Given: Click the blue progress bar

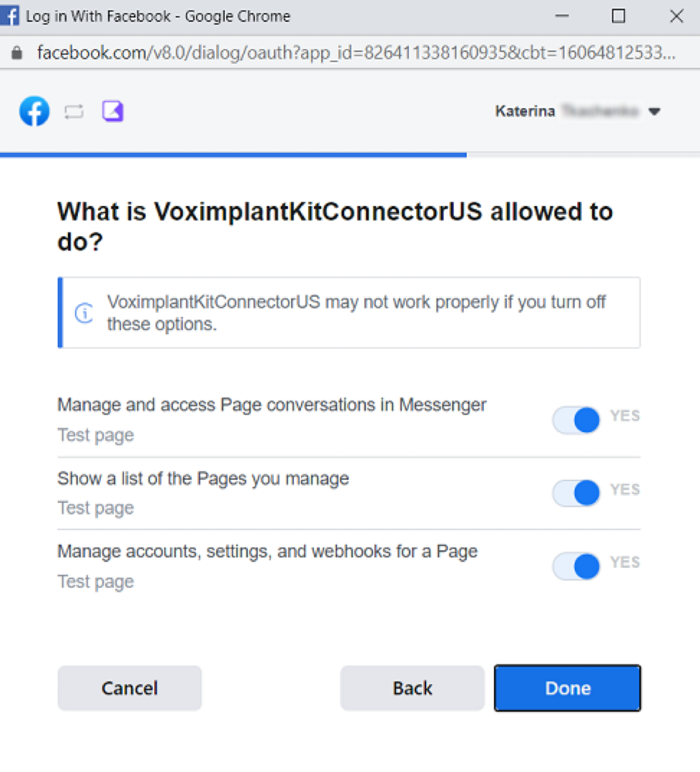Looking at the screenshot, I should 233,155.
